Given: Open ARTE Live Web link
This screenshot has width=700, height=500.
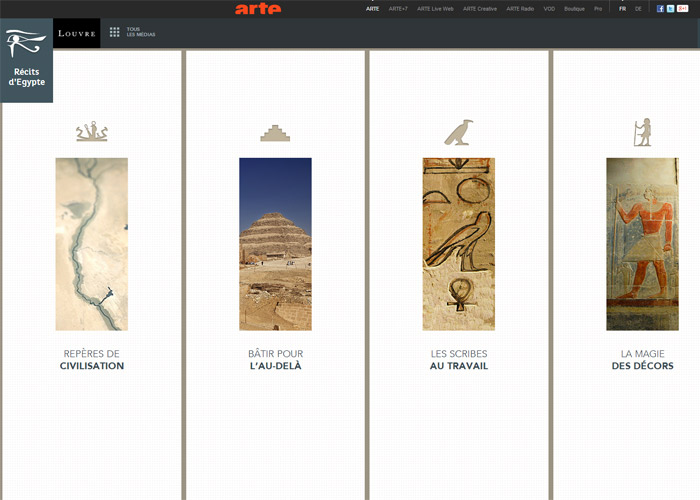Looking at the screenshot, I should pyautogui.click(x=435, y=9).
